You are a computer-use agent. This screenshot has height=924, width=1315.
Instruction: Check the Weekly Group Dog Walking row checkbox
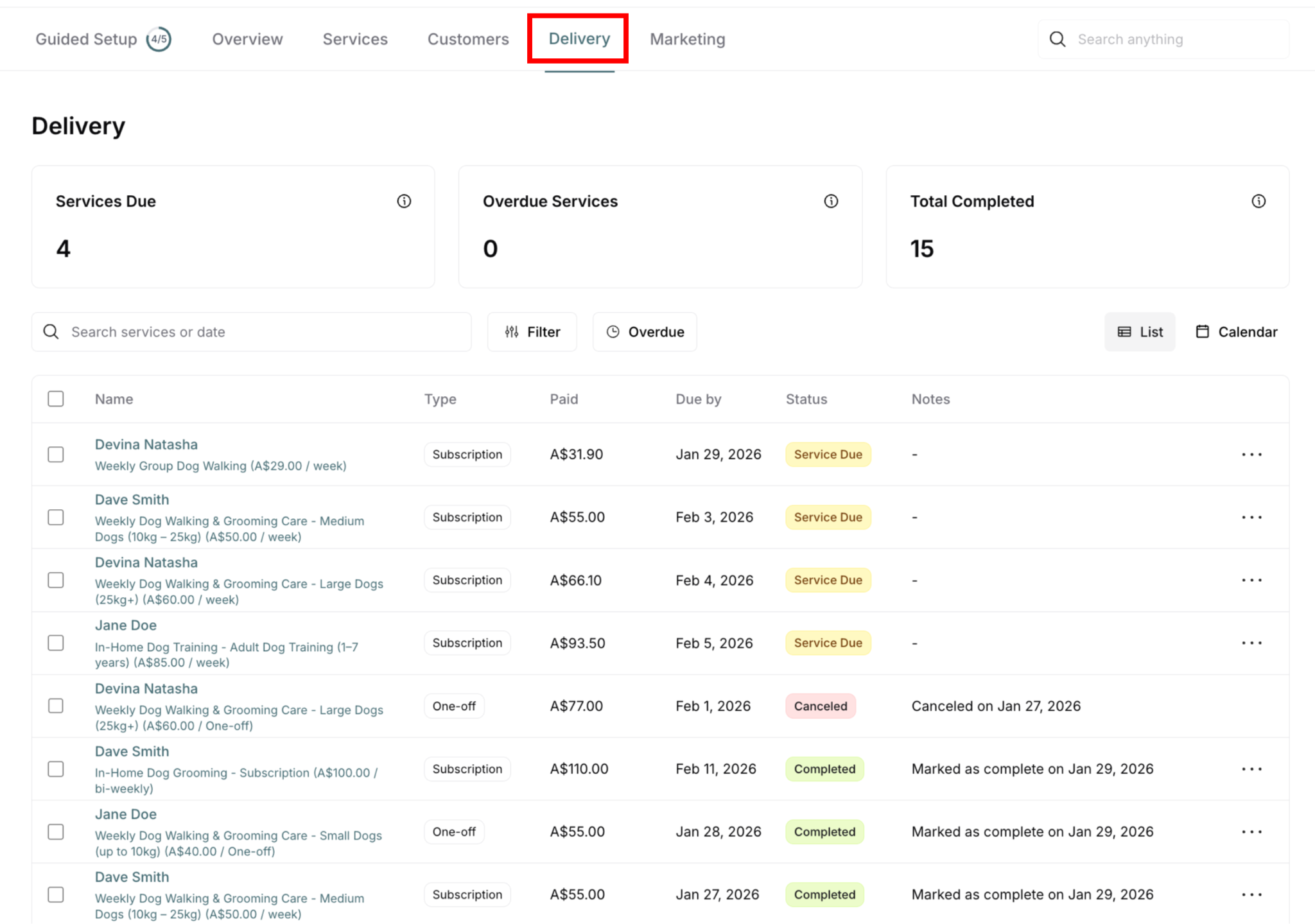56,455
